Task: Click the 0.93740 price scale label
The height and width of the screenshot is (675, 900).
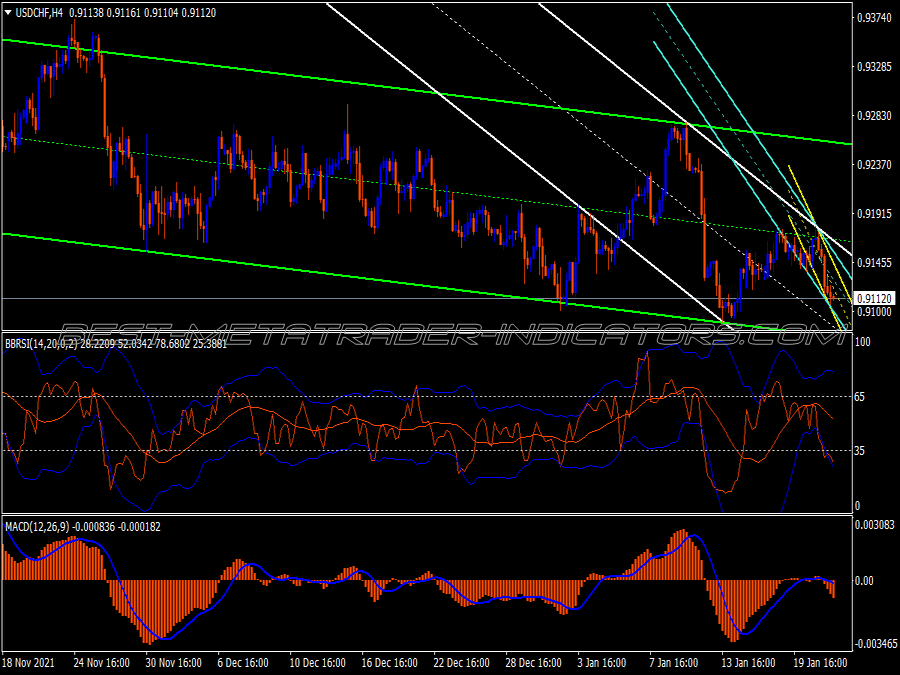Action: tap(874, 18)
